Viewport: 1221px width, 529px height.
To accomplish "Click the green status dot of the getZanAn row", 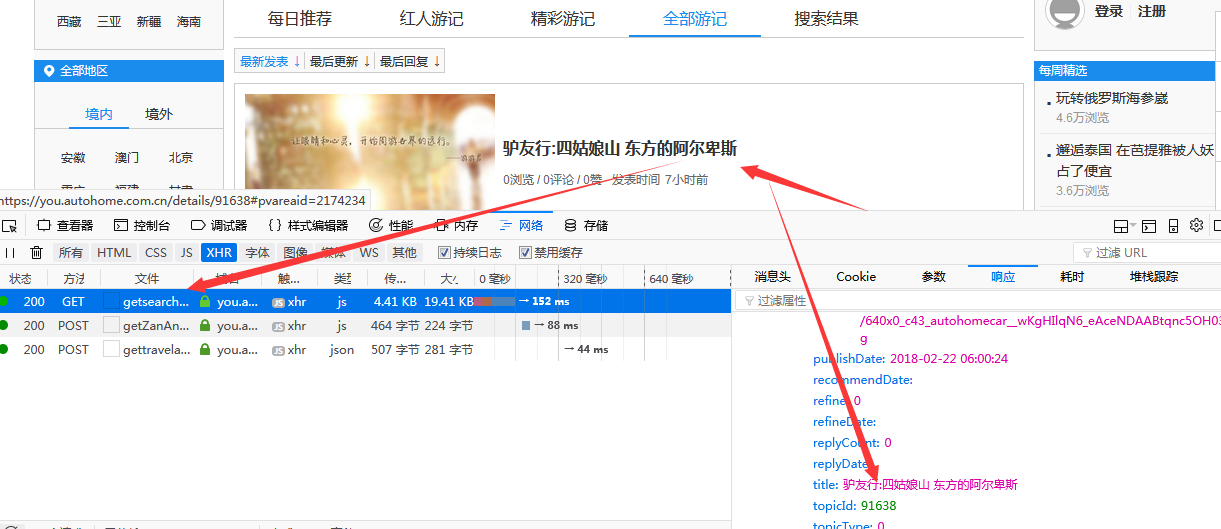I will coord(5,325).
